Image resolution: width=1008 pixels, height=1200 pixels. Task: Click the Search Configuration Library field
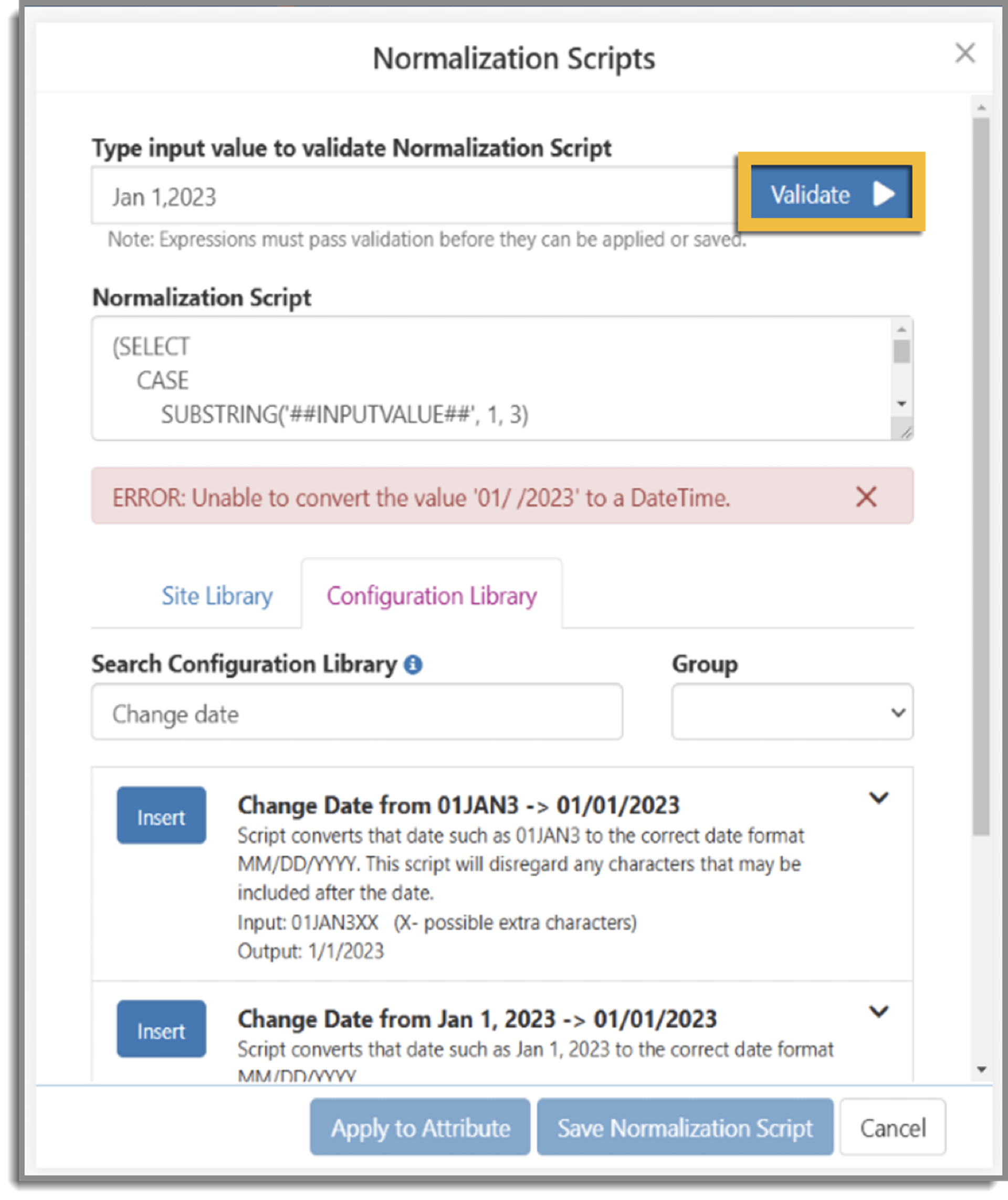pyautogui.click(x=357, y=712)
